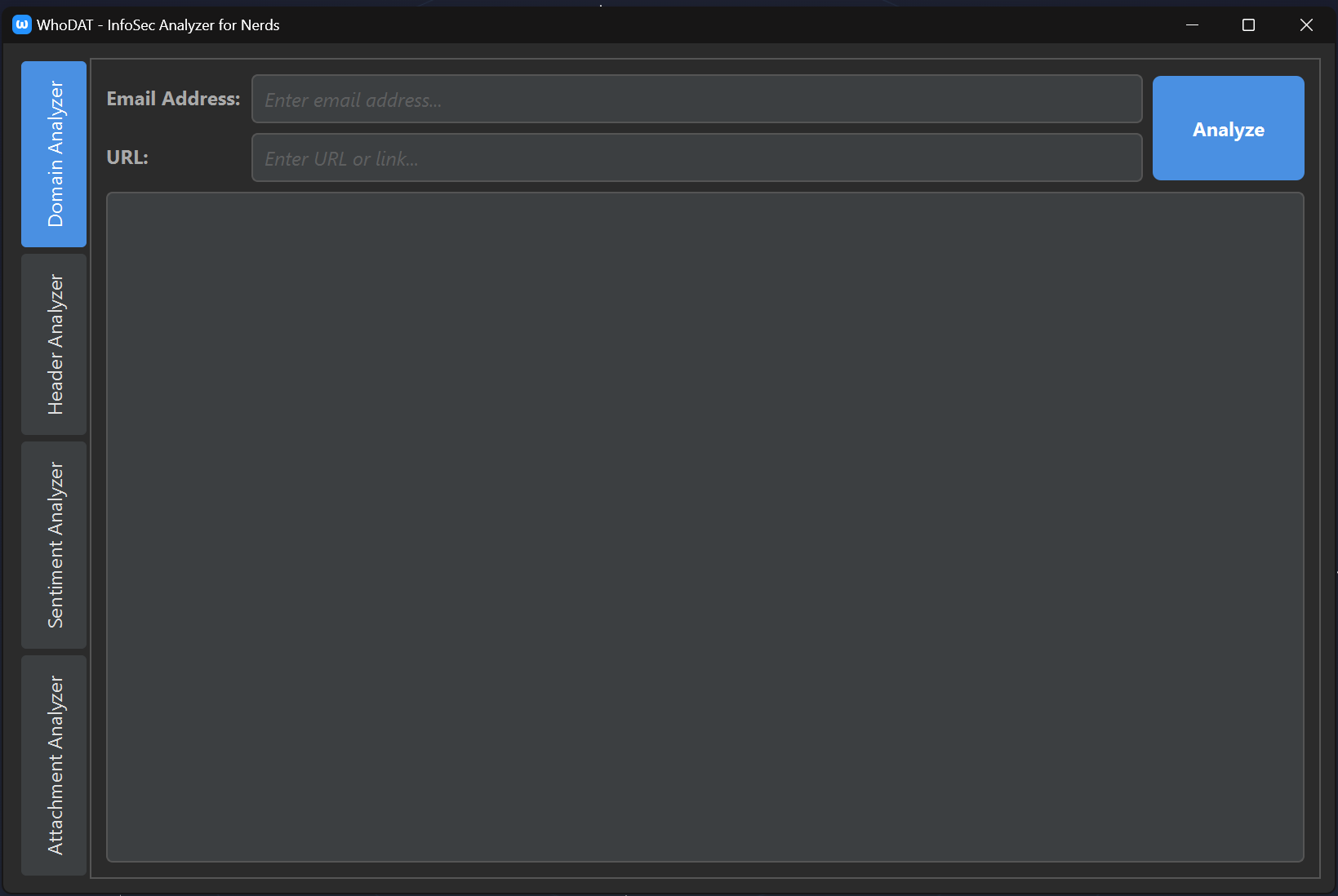Image resolution: width=1338 pixels, height=896 pixels.
Task: Focus the Email Address input field
Action: 696,99
